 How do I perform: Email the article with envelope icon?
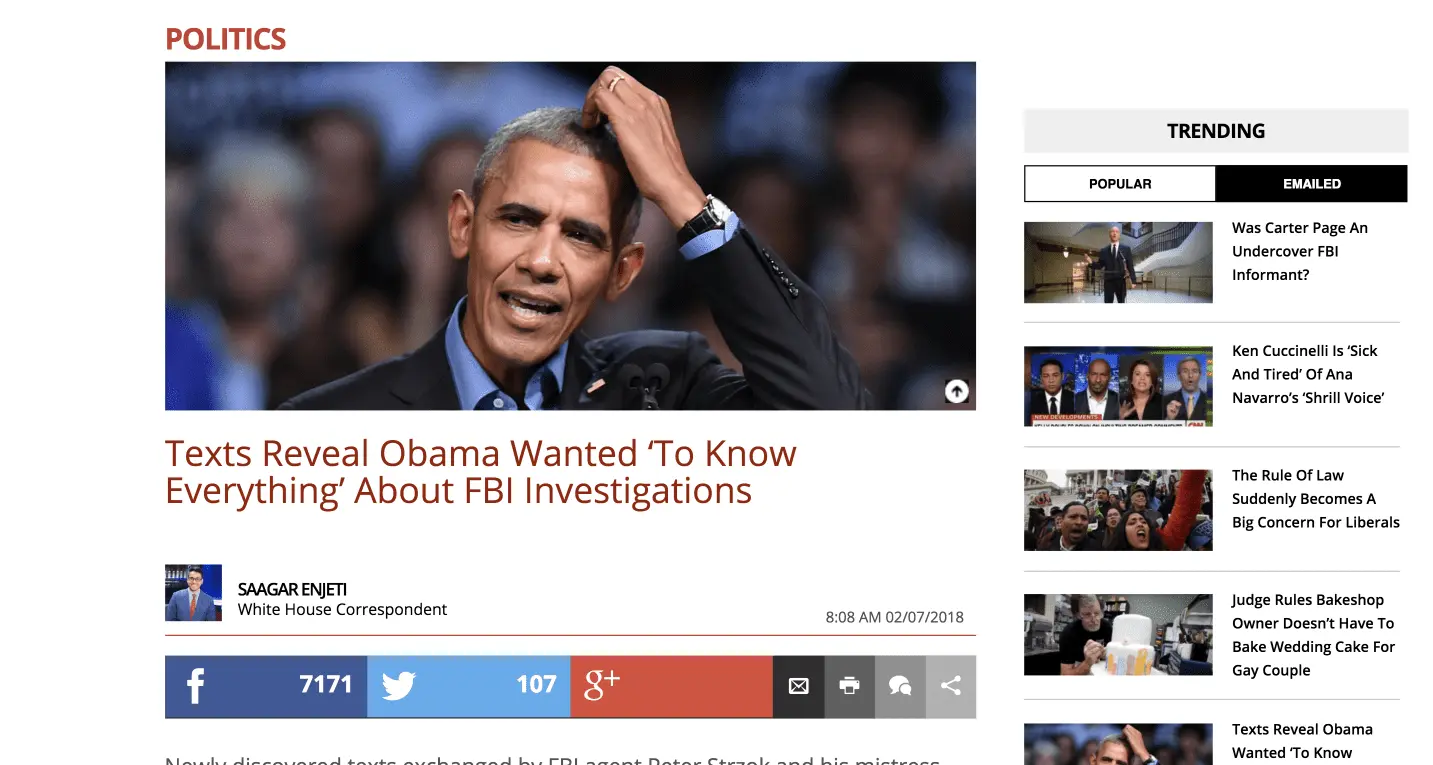[798, 686]
